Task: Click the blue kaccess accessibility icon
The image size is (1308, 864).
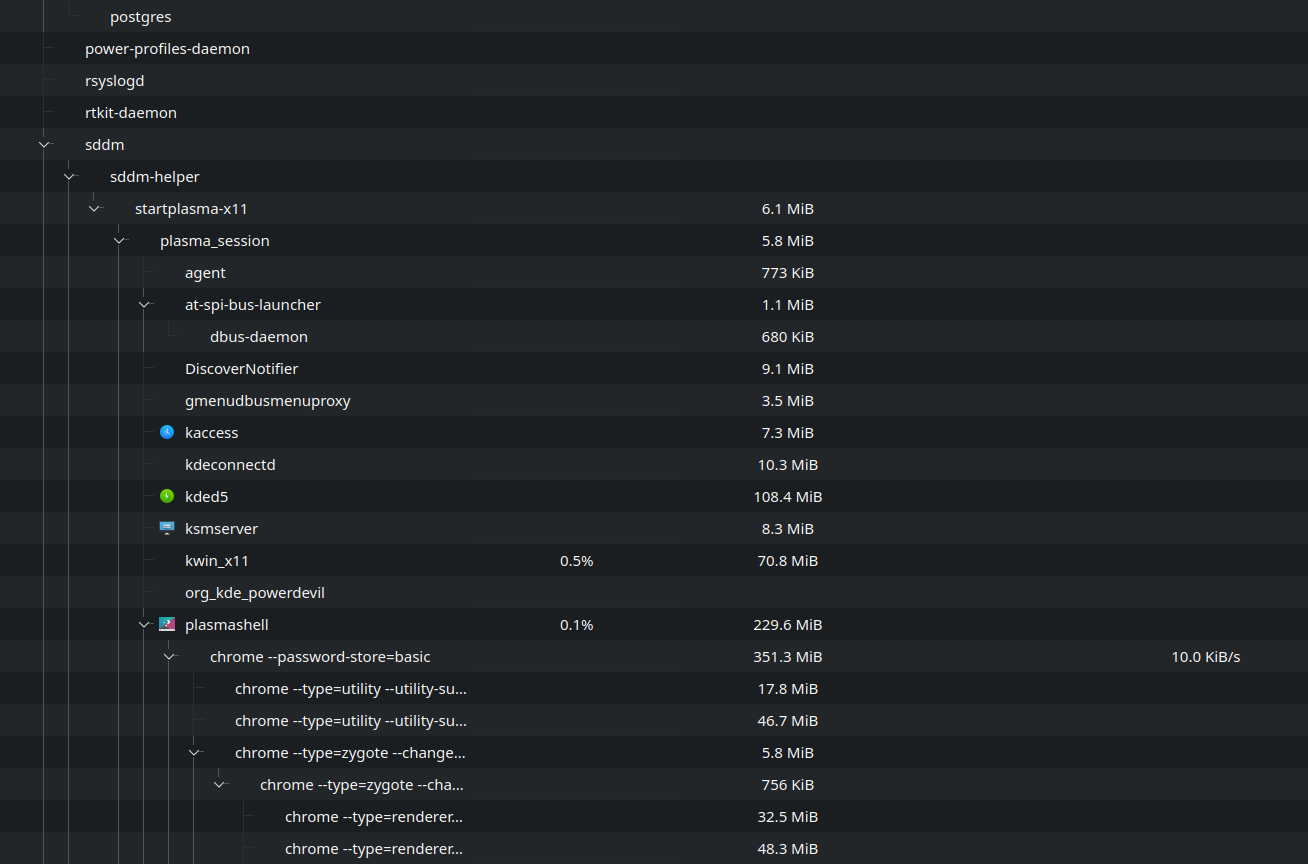Action: pos(167,432)
